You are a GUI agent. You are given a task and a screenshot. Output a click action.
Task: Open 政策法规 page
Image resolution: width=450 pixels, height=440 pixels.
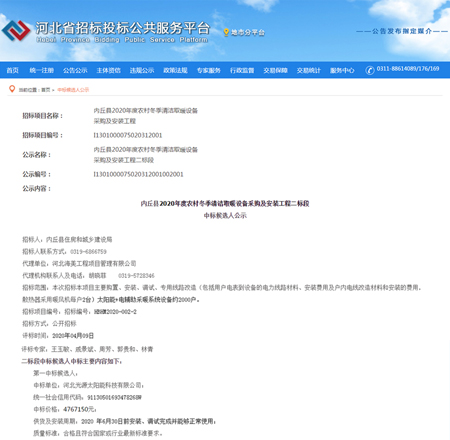point(175,70)
